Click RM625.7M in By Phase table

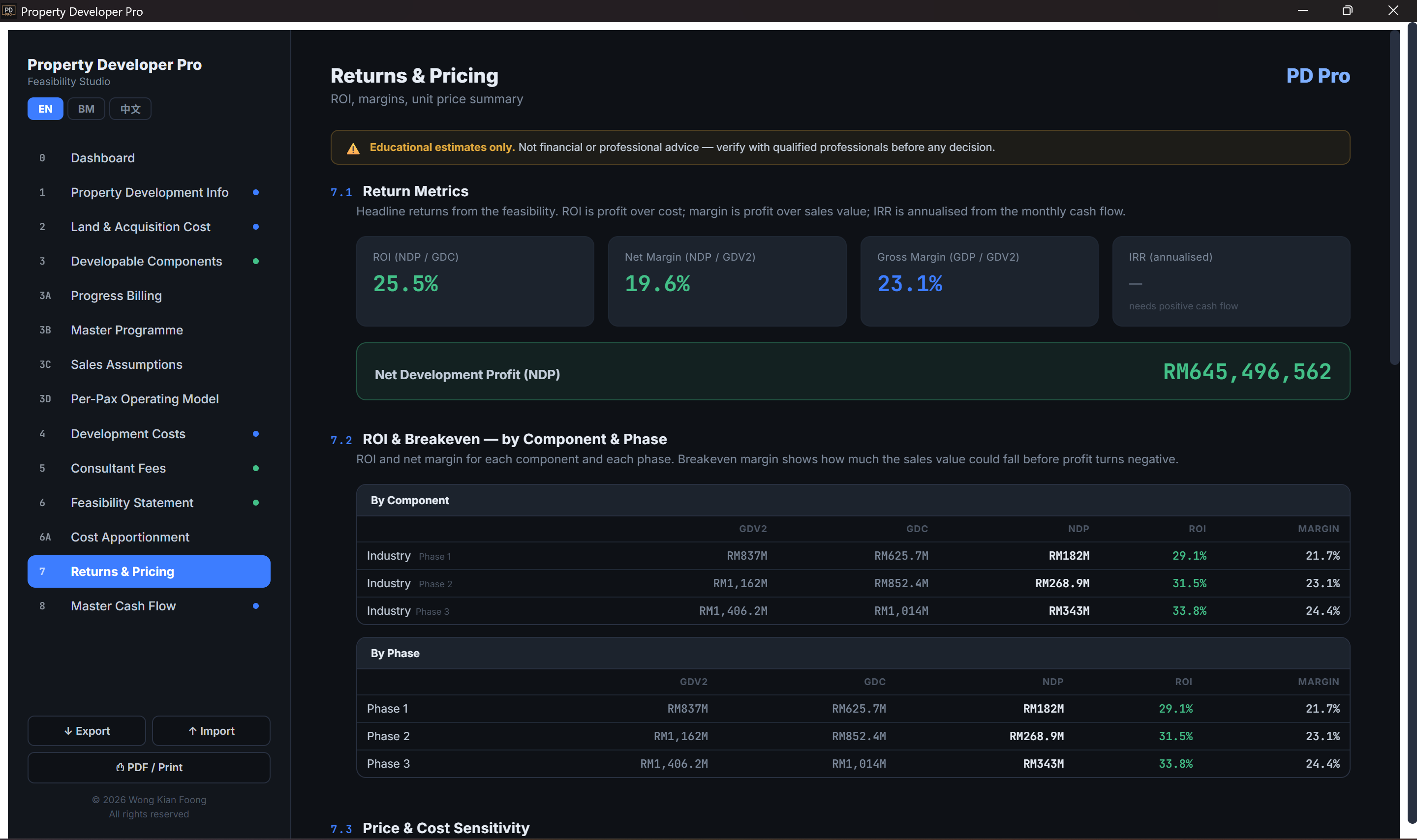pyautogui.click(x=859, y=709)
